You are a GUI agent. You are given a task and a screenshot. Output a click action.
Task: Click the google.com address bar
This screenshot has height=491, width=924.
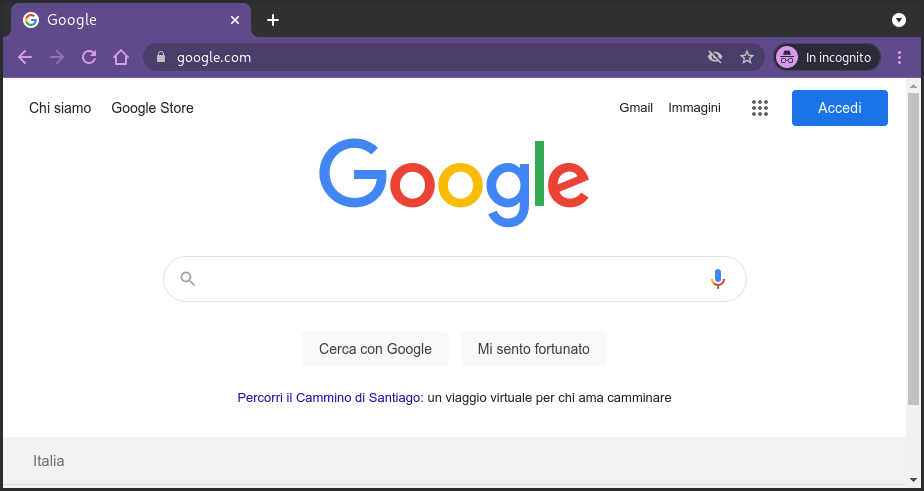click(454, 57)
